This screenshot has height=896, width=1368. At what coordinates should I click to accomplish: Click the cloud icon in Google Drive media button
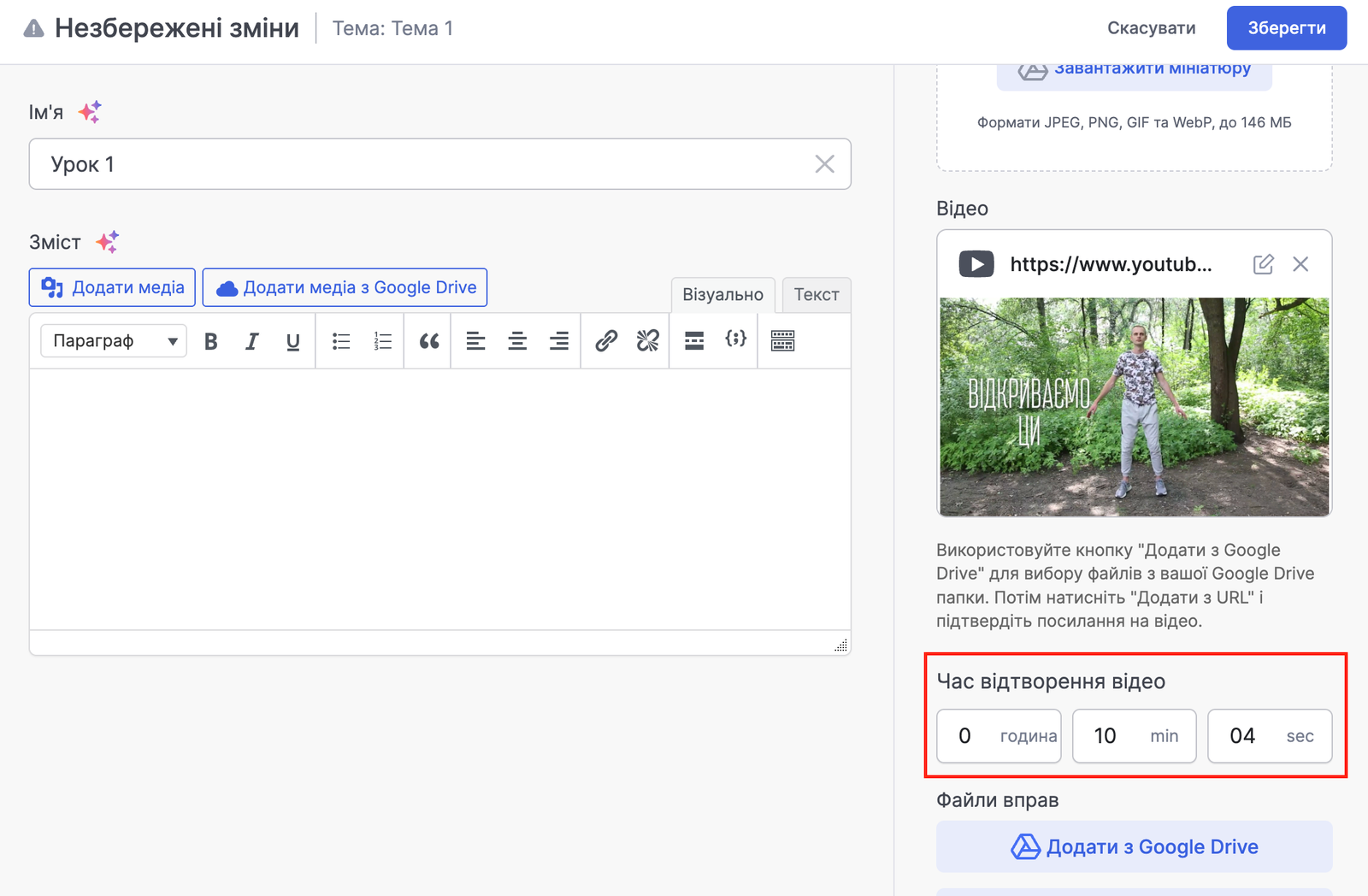(227, 289)
